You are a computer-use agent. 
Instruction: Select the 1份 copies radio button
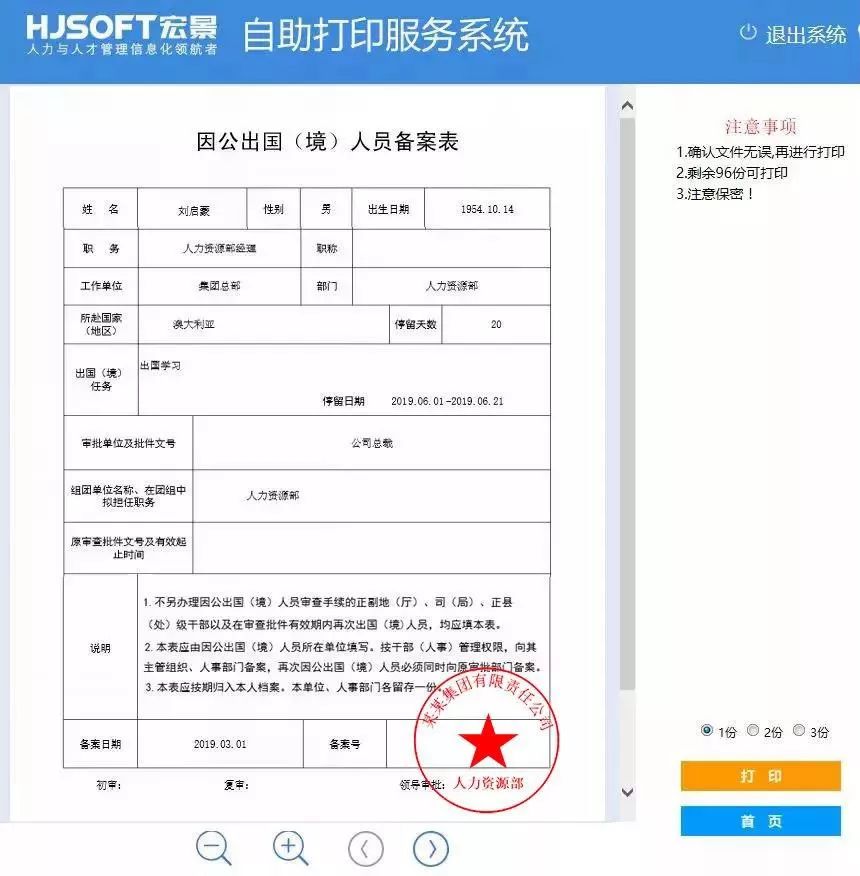(x=708, y=731)
